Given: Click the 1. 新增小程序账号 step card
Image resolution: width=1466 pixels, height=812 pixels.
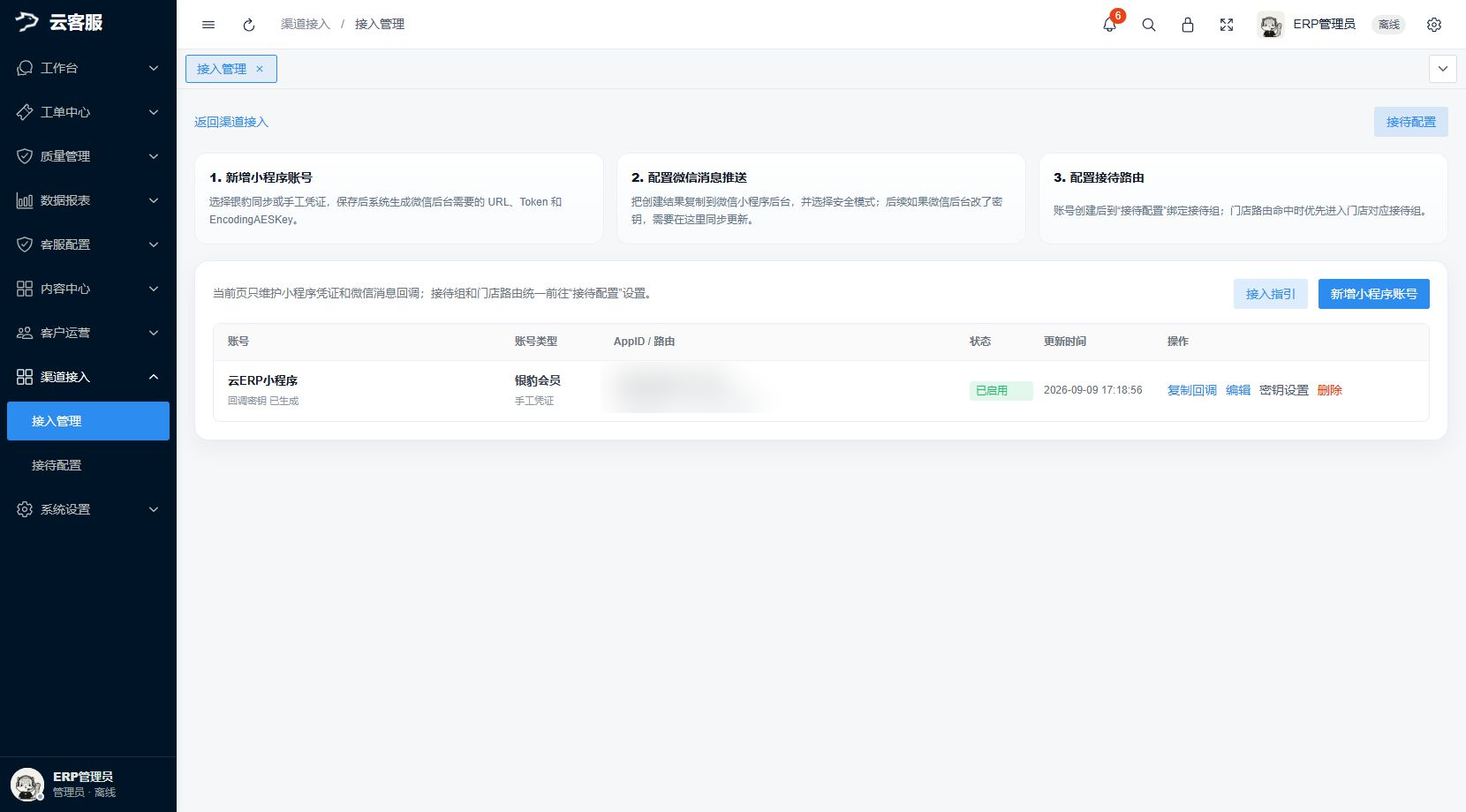Looking at the screenshot, I should coord(399,199).
